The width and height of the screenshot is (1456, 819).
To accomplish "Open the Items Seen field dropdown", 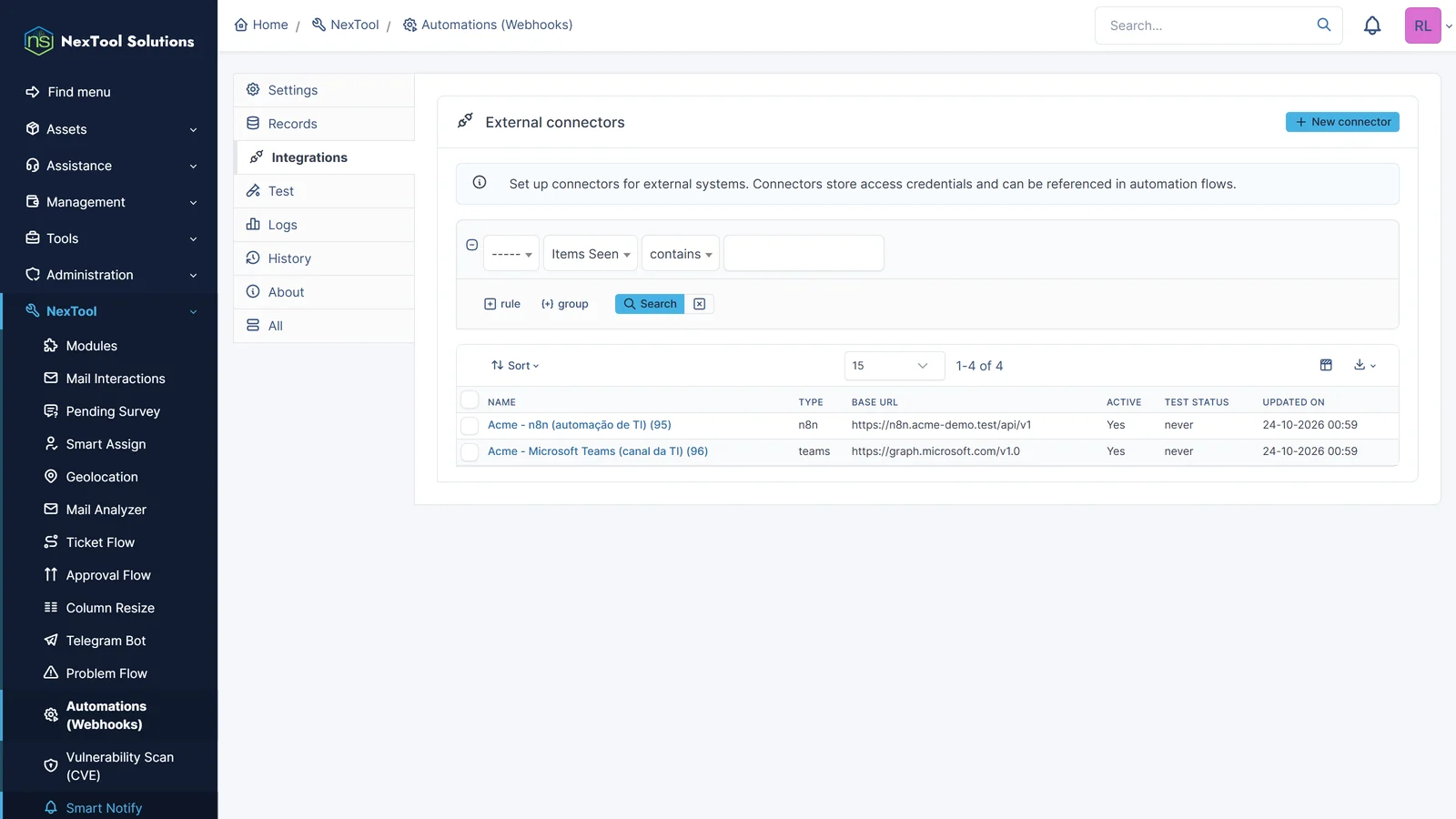I will tap(591, 253).
